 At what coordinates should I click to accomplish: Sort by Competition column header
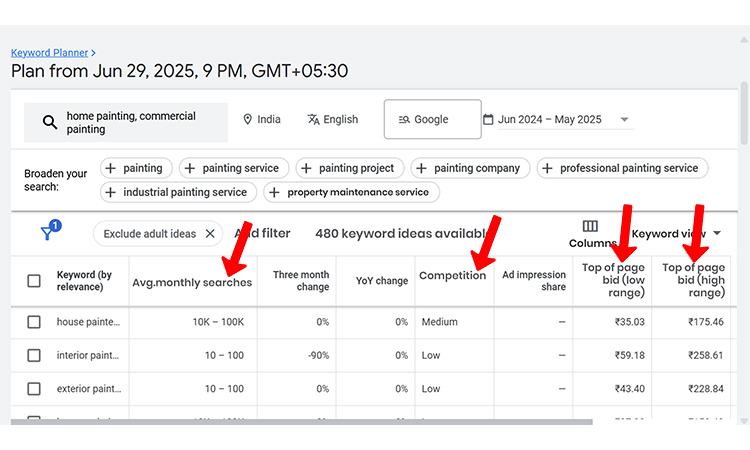click(452, 275)
